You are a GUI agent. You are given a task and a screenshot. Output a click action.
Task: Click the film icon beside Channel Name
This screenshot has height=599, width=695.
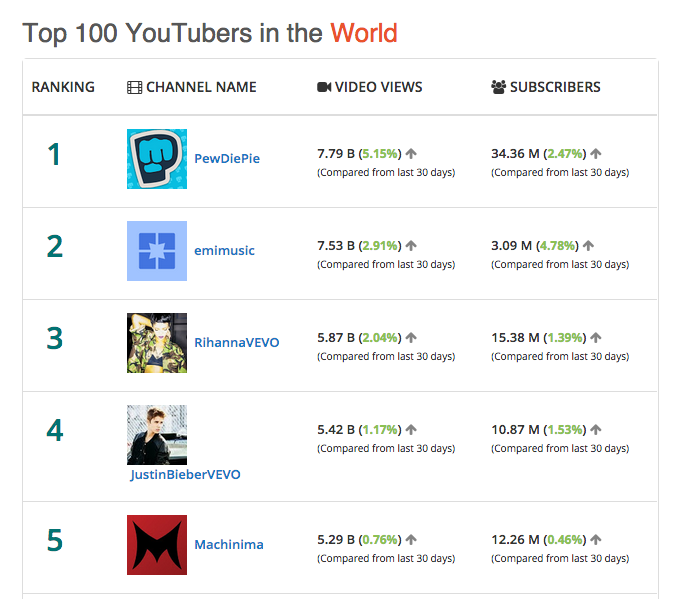(x=134, y=87)
